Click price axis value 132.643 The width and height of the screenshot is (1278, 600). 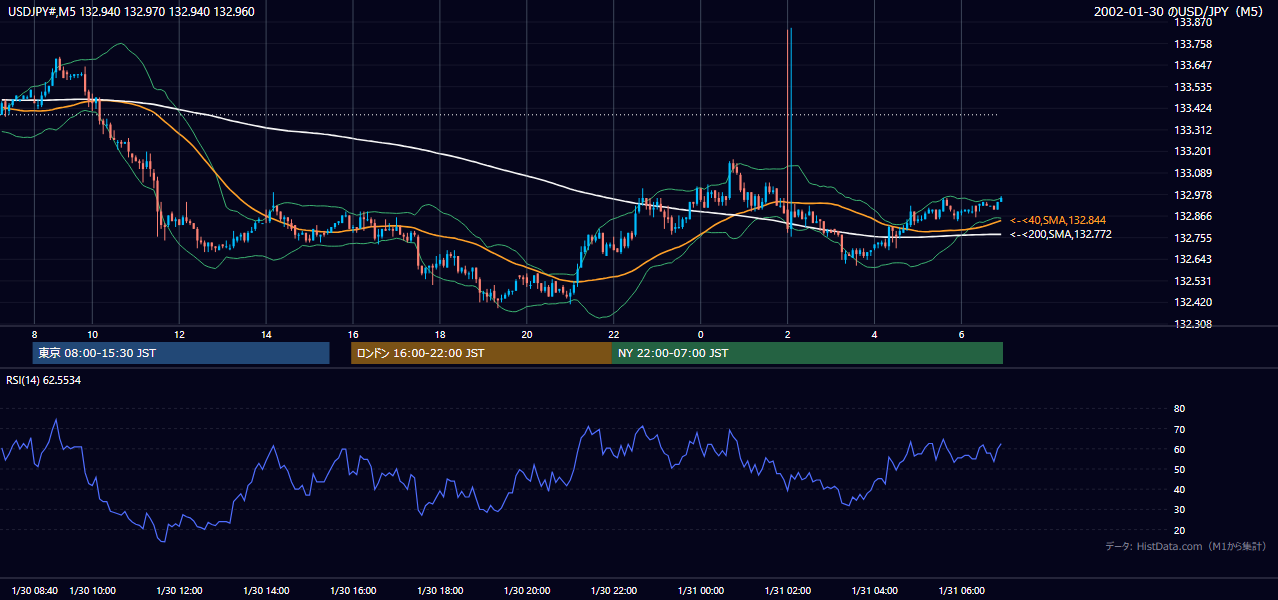(x=1192, y=260)
